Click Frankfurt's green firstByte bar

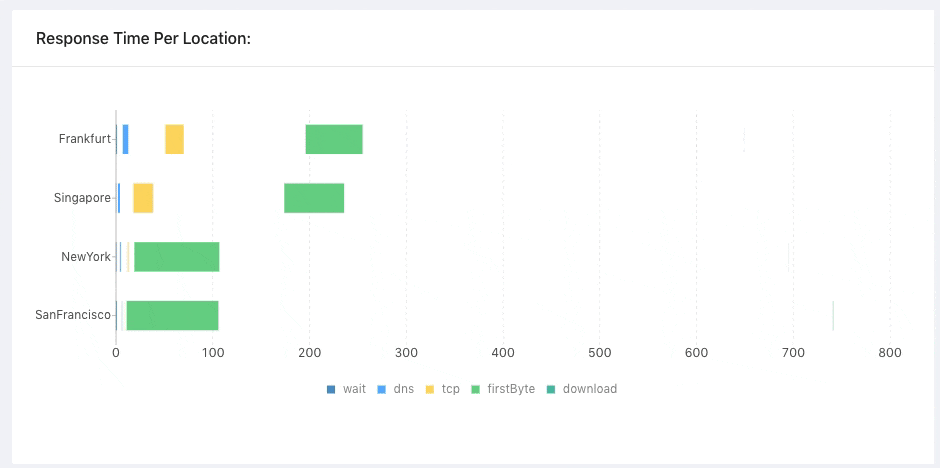pos(334,140)
